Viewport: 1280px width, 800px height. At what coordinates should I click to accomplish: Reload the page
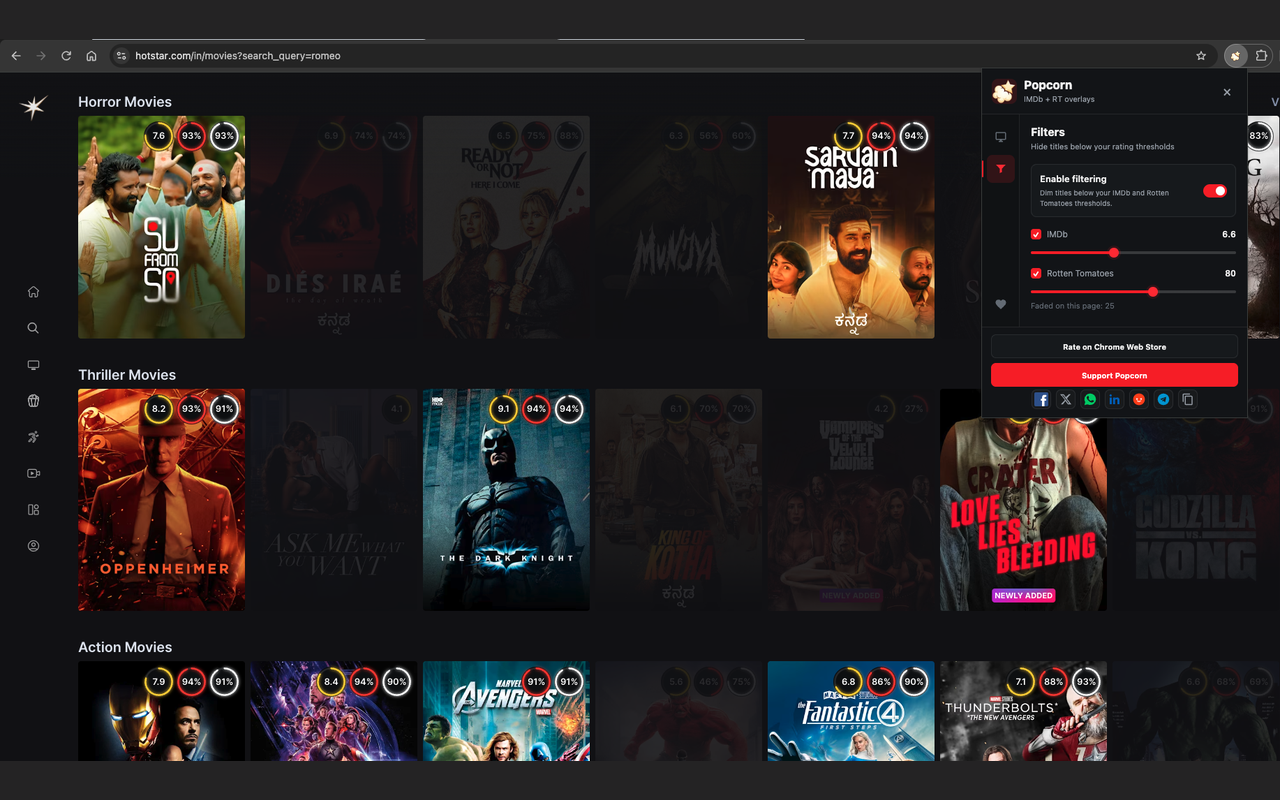66,56
